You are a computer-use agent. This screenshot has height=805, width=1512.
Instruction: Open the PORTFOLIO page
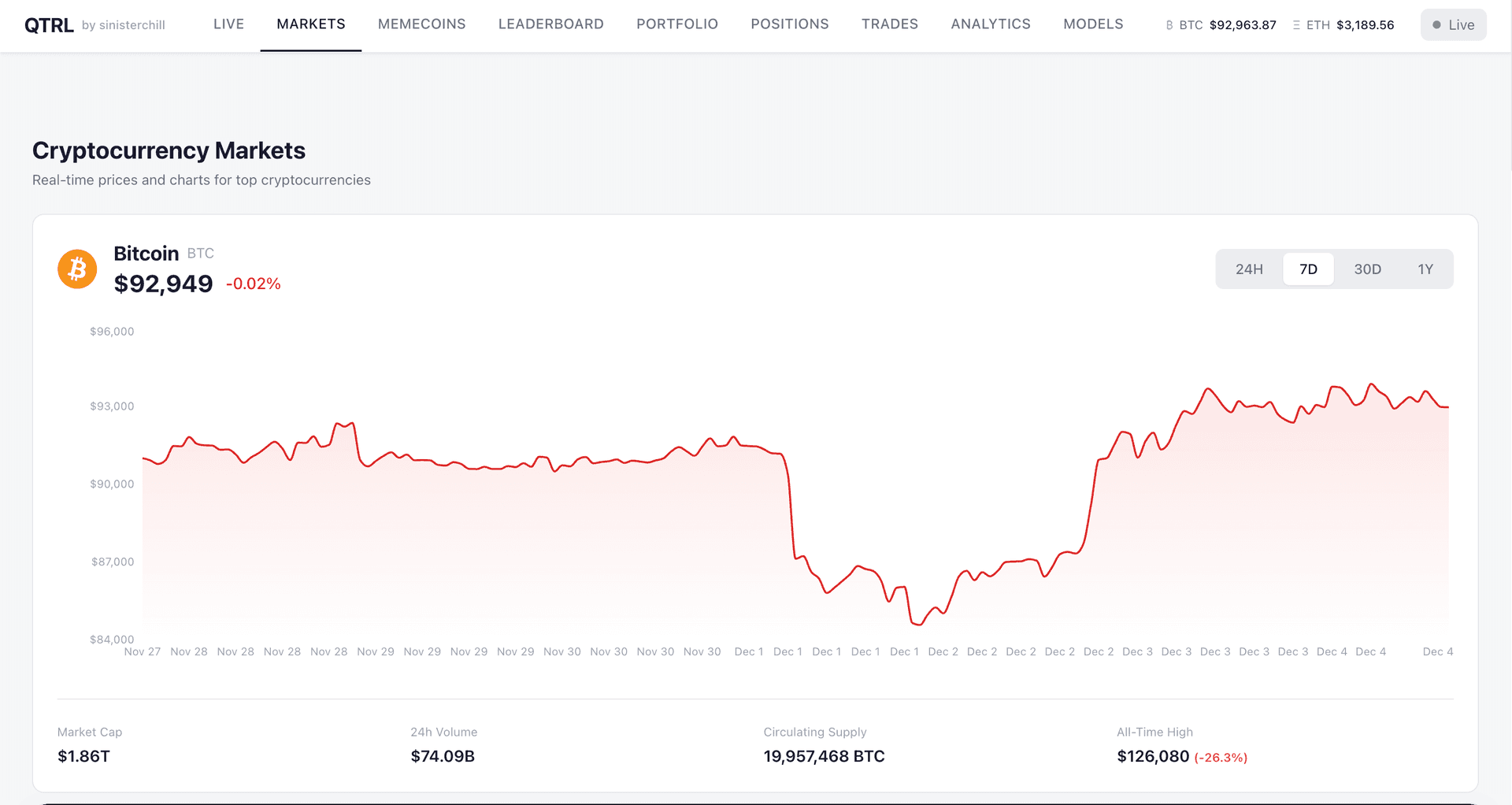click(x=677, y=24)
